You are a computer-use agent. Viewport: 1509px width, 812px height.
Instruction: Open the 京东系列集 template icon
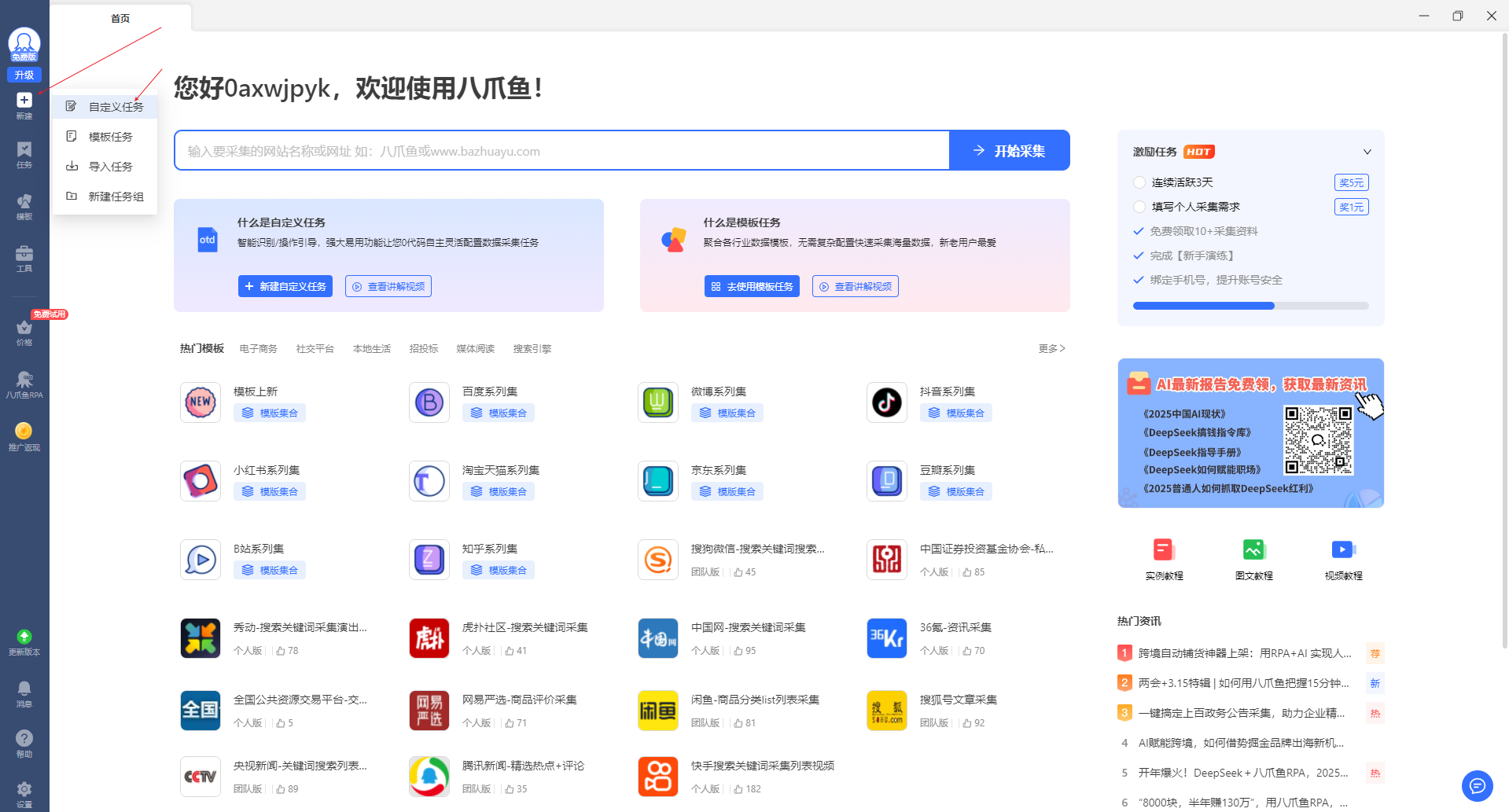click(658, 481)
